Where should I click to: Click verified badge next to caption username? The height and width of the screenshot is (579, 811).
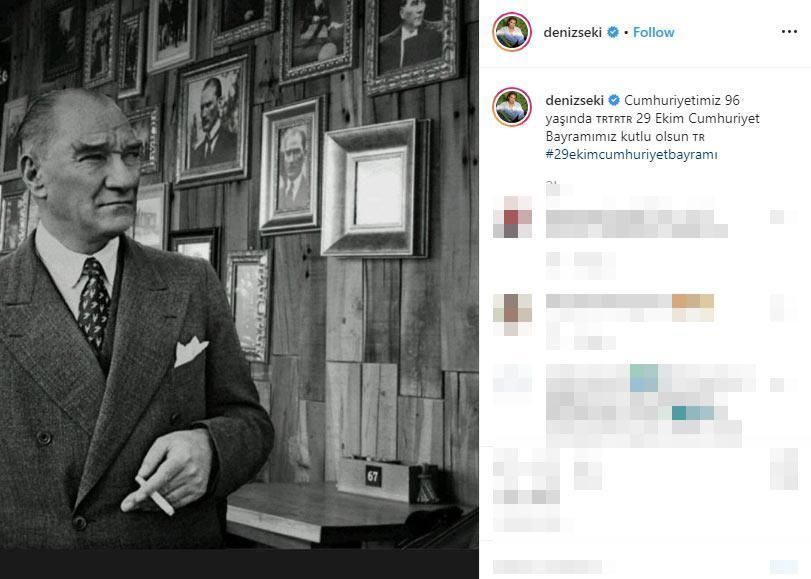[614, 100]
